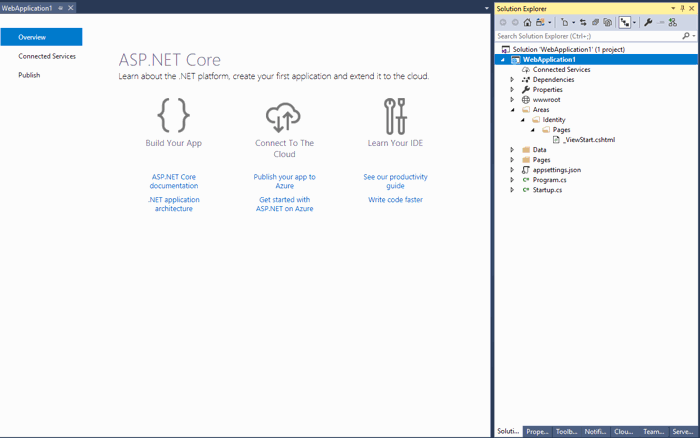Collapse the Areas folder
The height and width of the screenshot is (438, 700).
tap(512, 110)
